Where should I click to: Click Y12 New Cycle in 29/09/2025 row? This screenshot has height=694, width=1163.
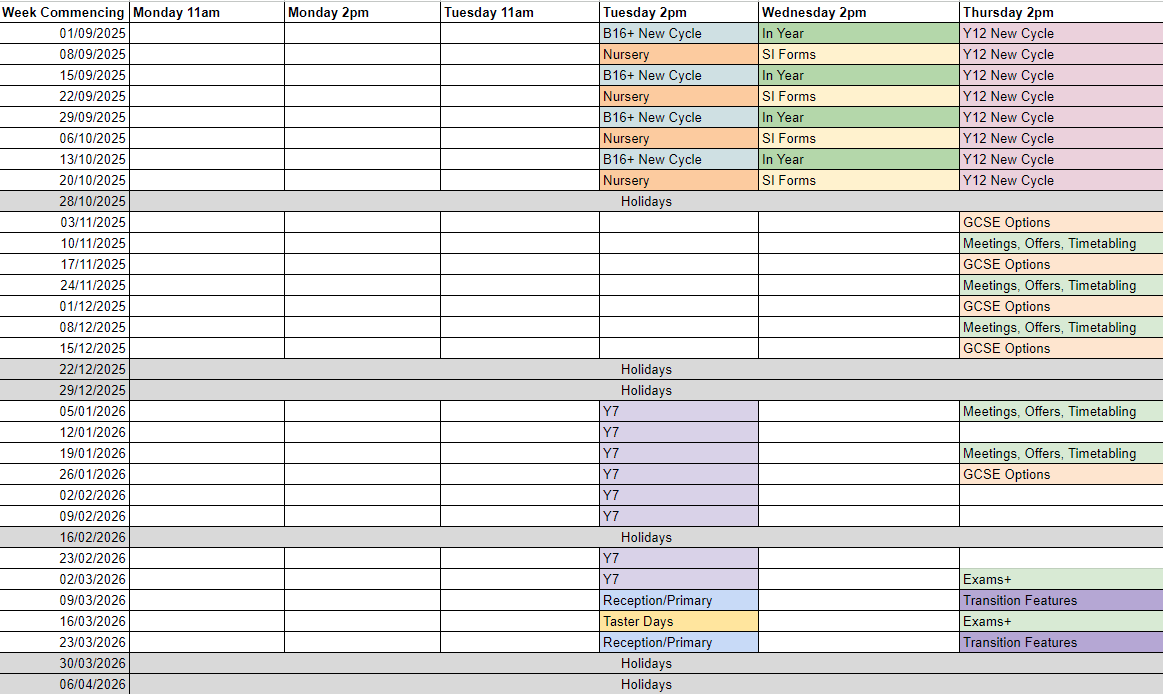[1060, 117]
